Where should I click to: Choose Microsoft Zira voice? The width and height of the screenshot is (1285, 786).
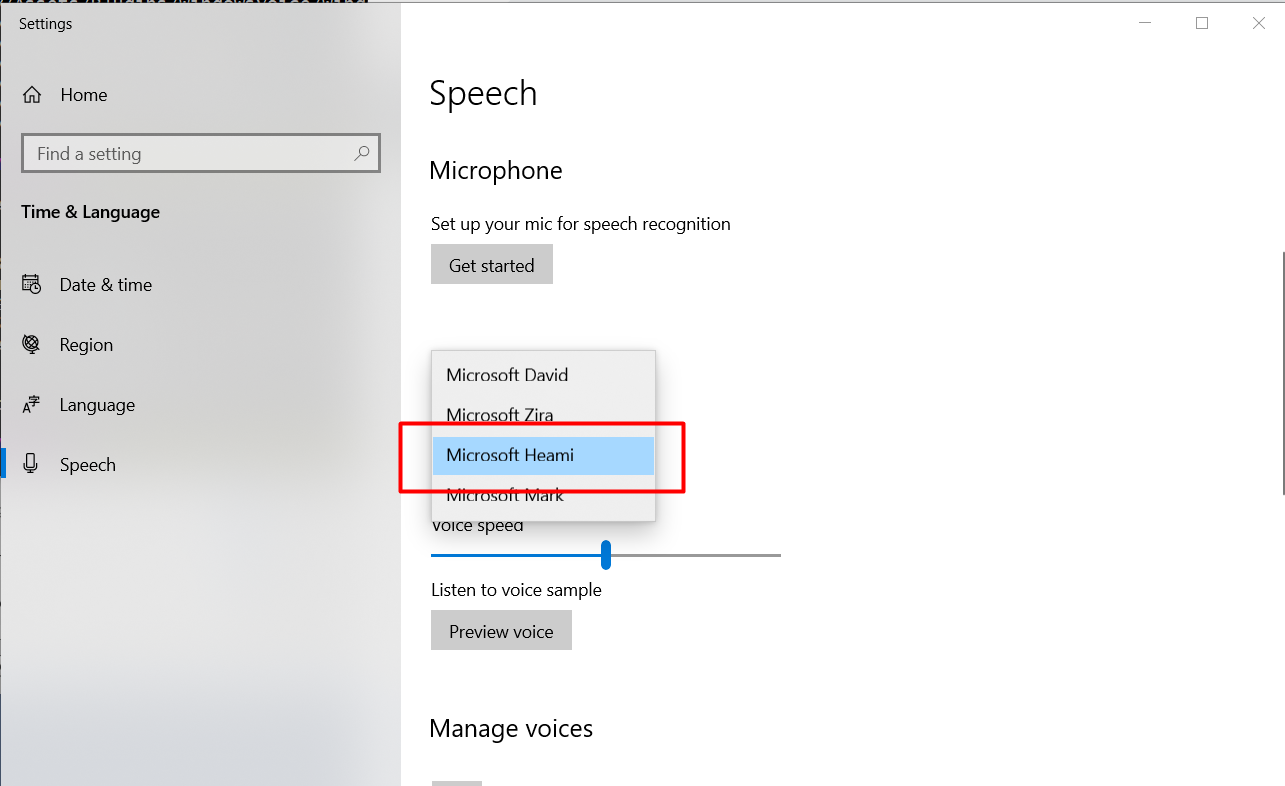(x=543, y=415)
